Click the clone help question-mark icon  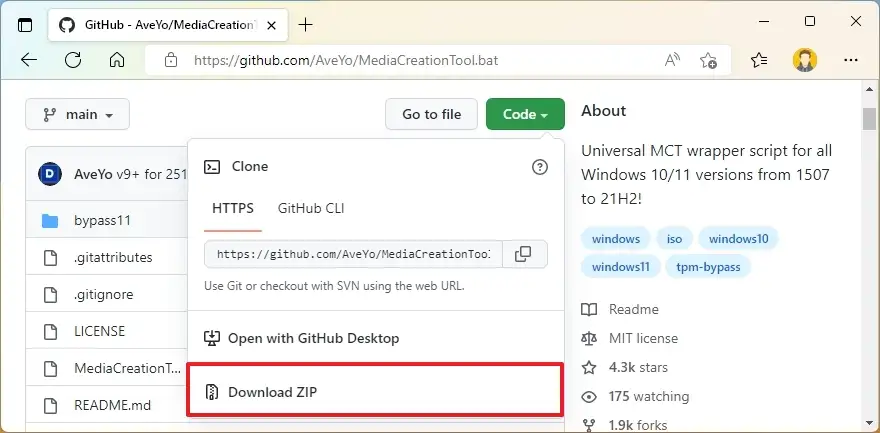tap(540, 167)
